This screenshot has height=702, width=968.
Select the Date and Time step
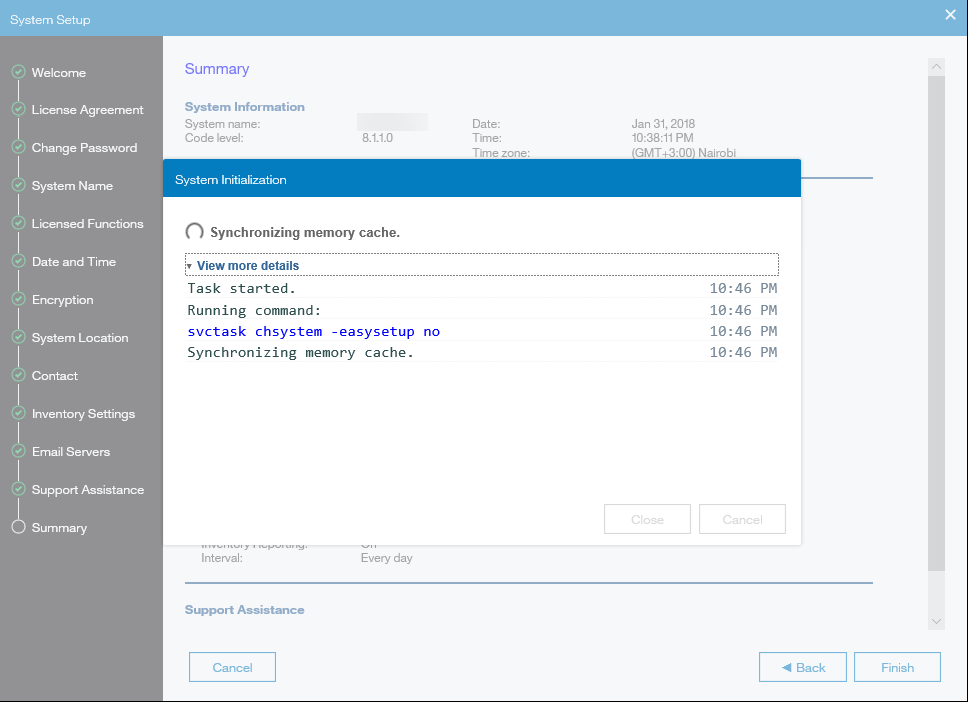[x=73, y=262]
